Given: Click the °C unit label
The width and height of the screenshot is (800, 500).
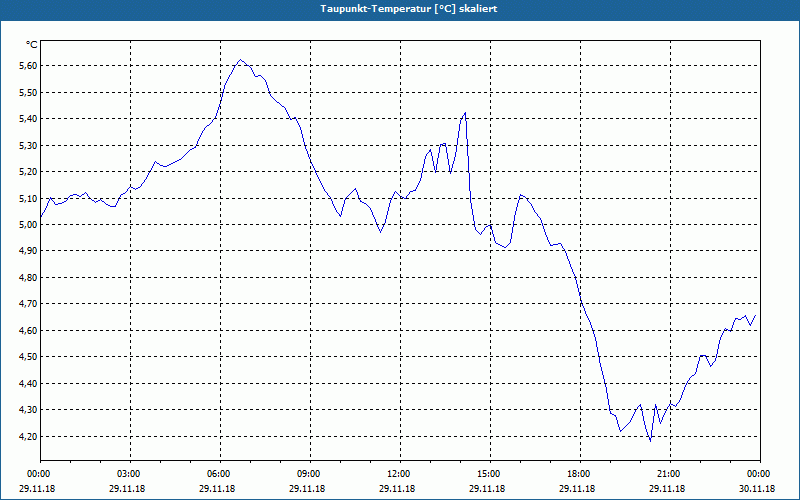Looking at the screenshot, I should coord(32,45).
